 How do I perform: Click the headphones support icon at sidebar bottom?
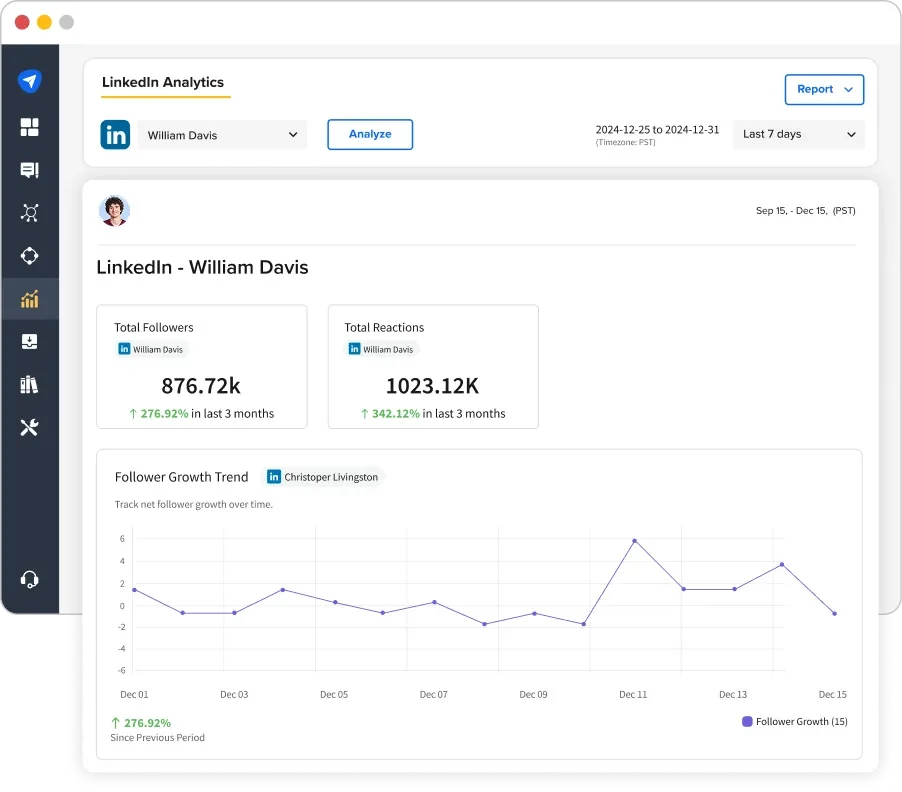(x=29, y=579)
